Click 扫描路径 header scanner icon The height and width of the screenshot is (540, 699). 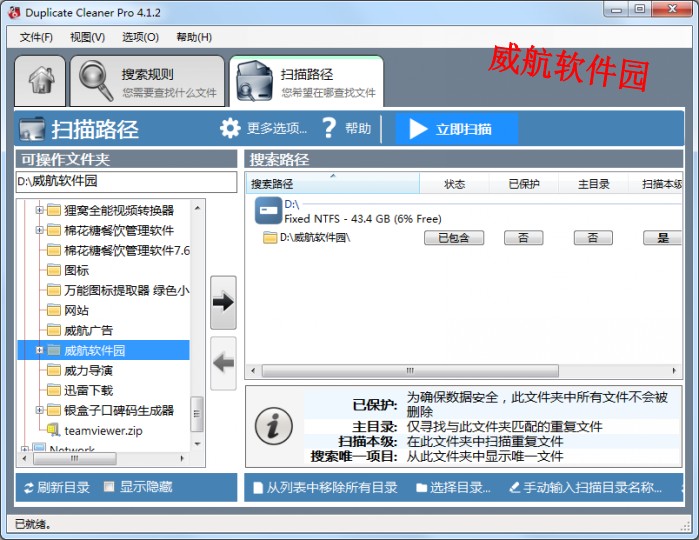(x=32, y=129)
